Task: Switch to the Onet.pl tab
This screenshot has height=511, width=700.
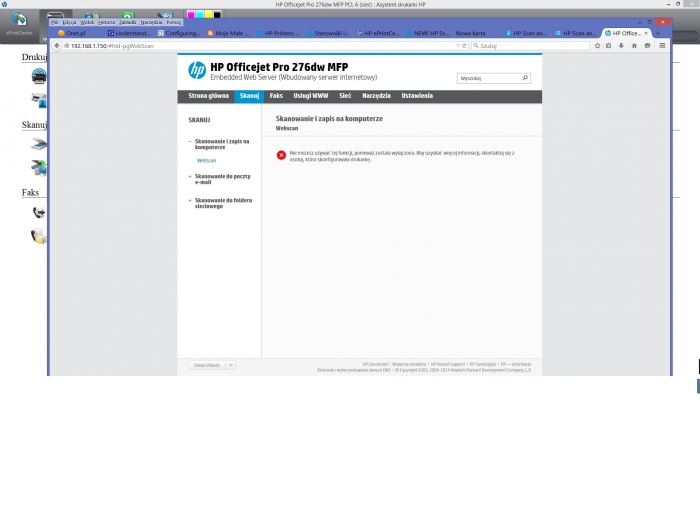Action: (x=76, y=33)
